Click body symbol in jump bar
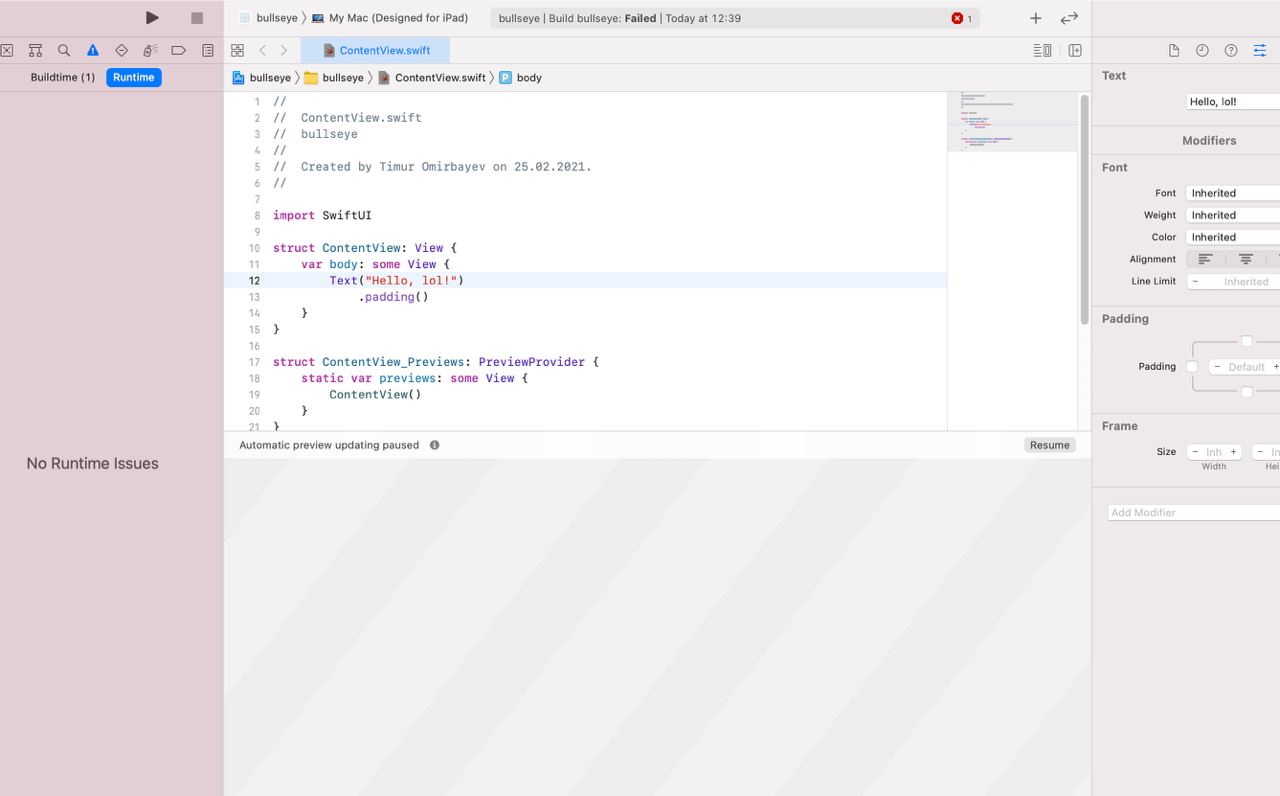 [x=520, y=77]
